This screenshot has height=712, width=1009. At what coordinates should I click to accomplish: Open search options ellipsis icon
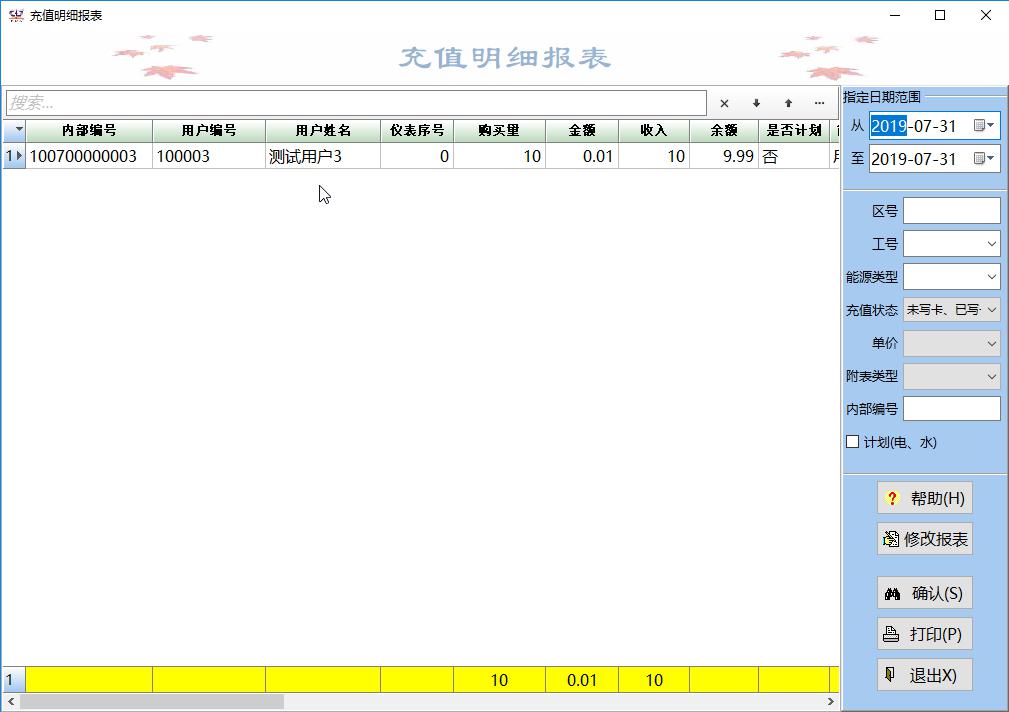point(820,103)
